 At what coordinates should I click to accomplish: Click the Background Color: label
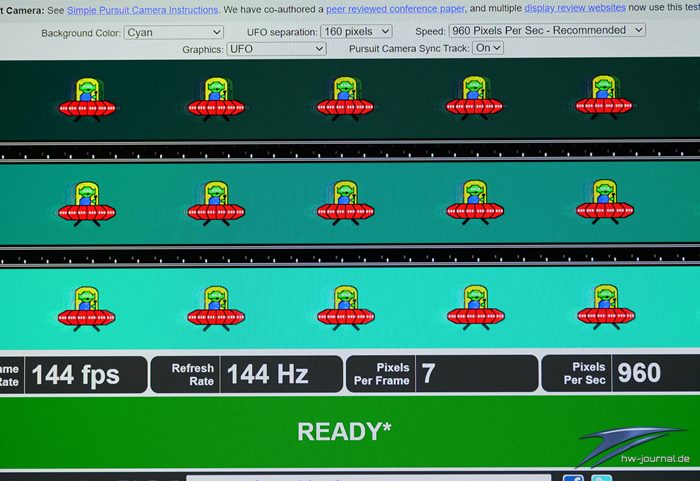(x=81, y=33)
